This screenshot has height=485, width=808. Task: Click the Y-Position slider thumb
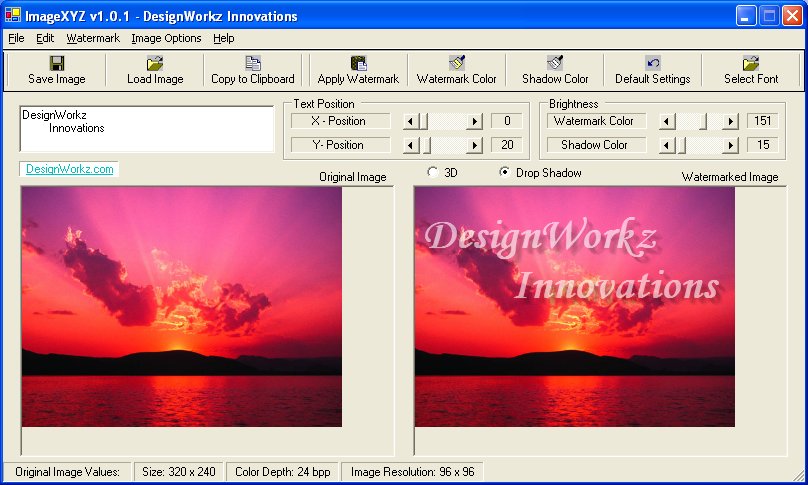pyautogui.click(x=427, y=145)
